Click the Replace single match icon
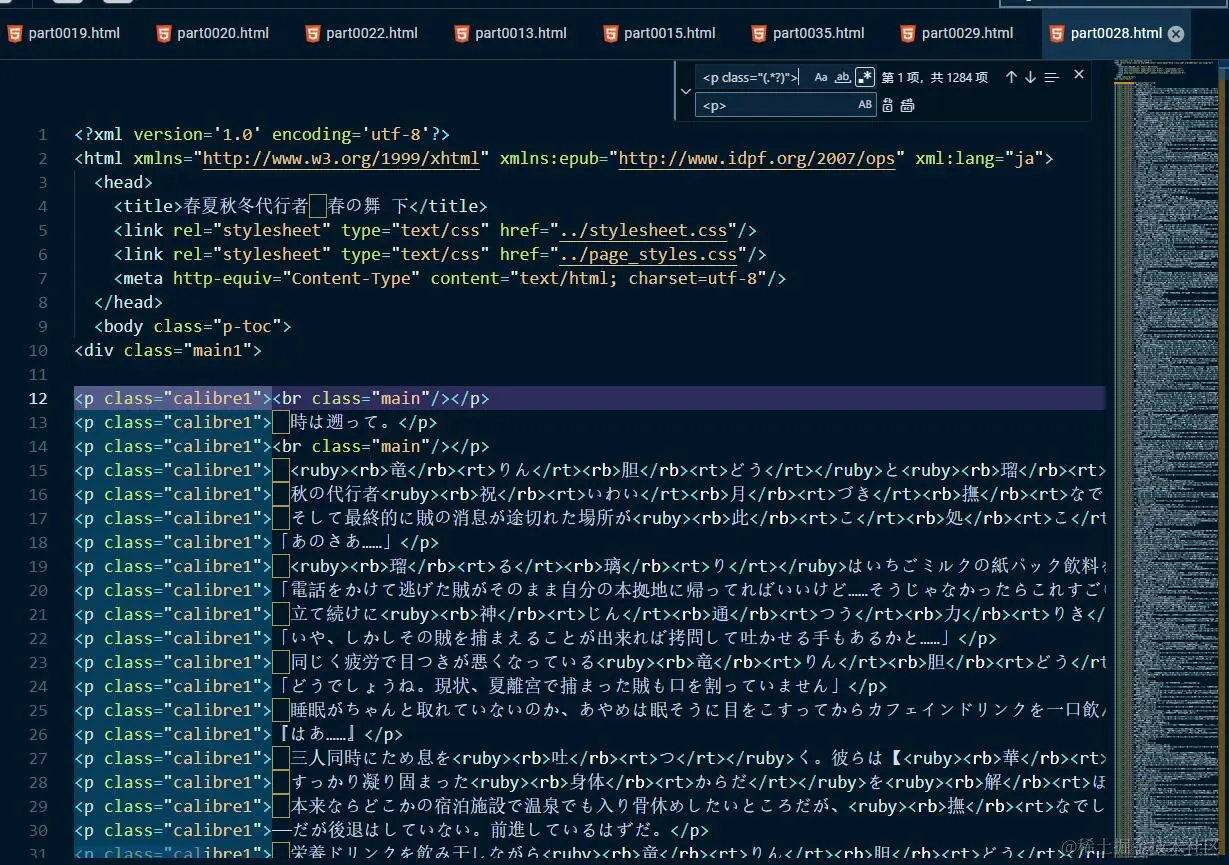The width and height of the screenshot is (1229, 865). [888, 105]
